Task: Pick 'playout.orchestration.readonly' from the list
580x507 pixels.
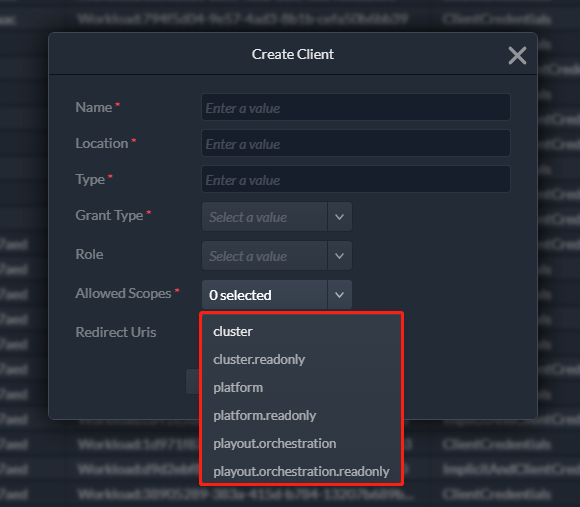Action: 301,471
